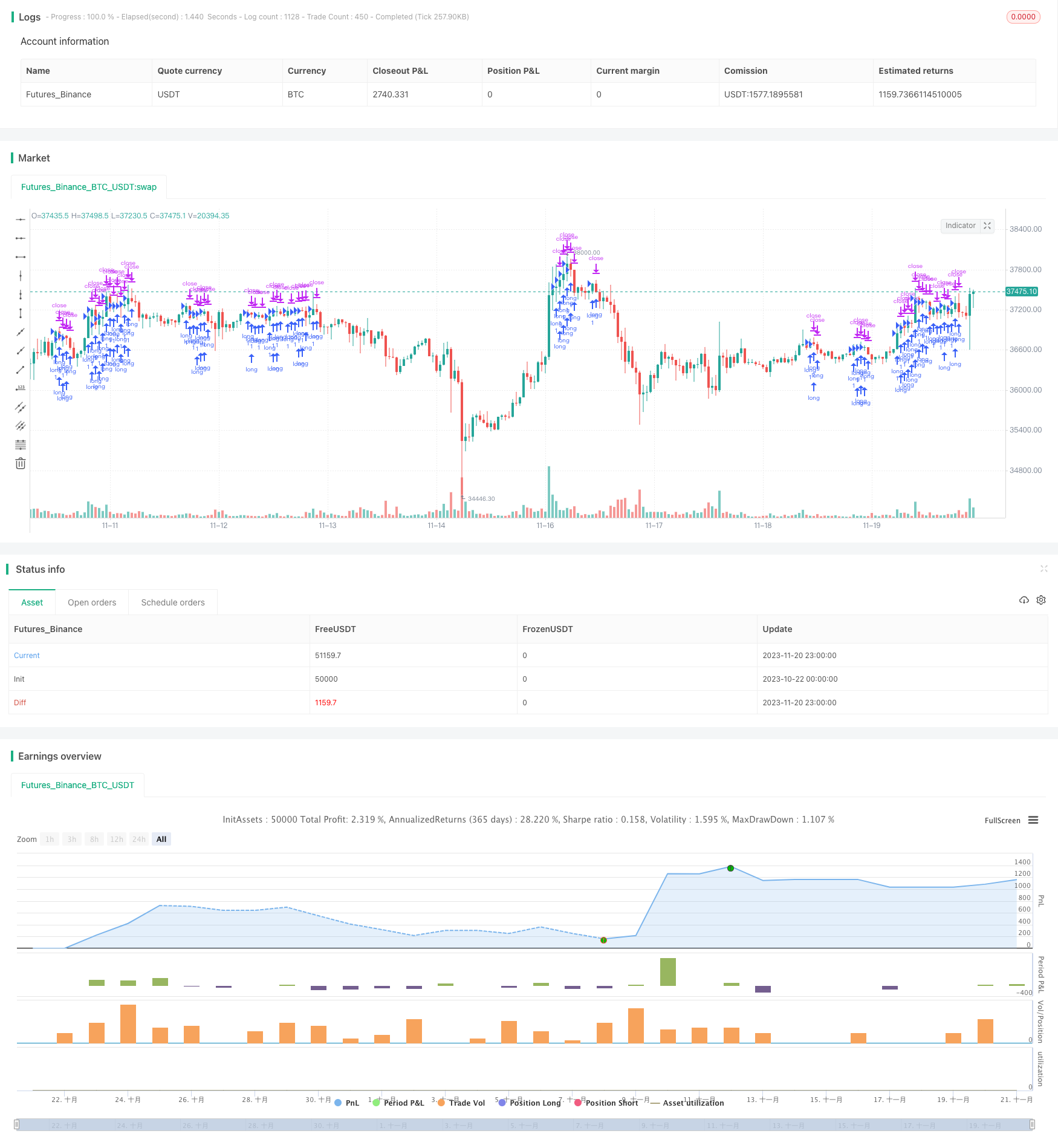
Task: Set zoom range to 1h
Action: [50, 839]
